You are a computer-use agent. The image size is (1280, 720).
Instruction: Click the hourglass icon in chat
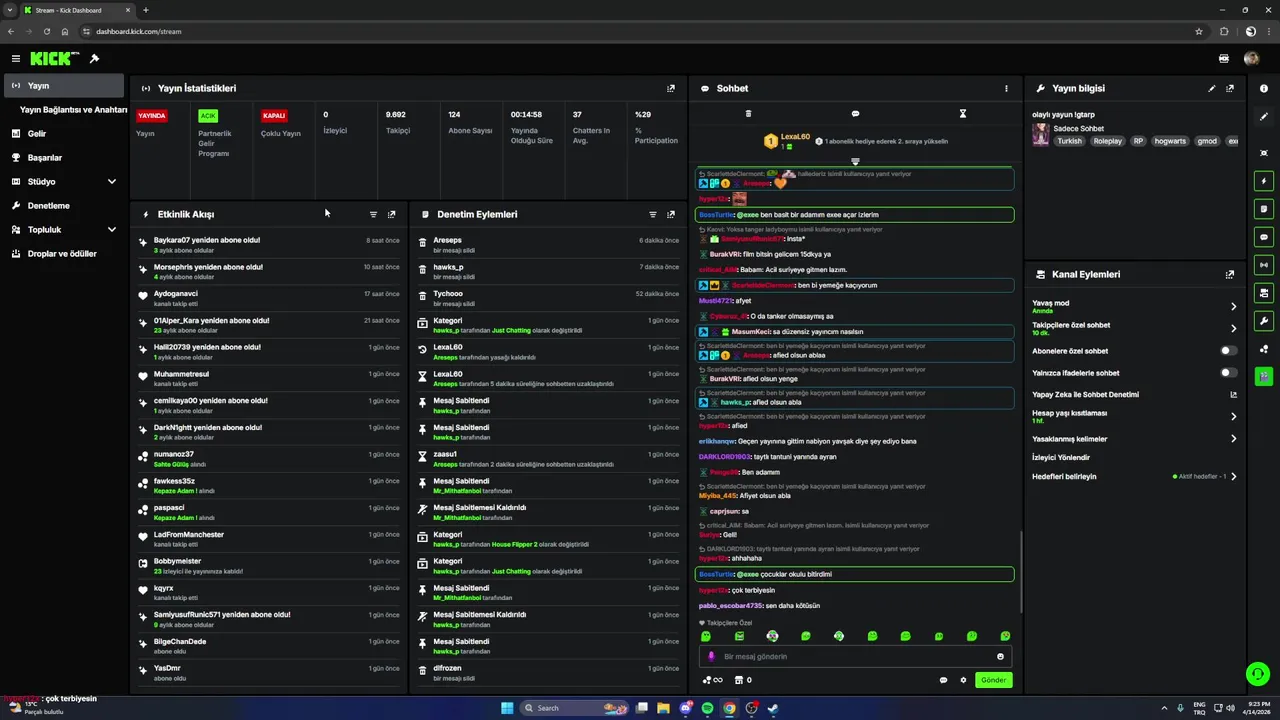coord(963,114)
